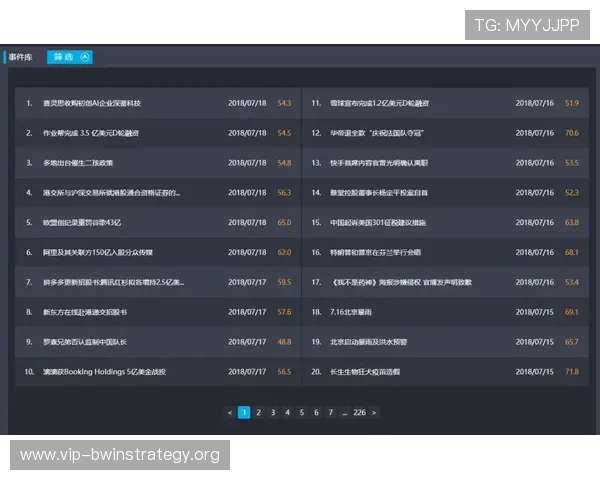600x480 pixels.
Task: Click the 54.3 score of row 1
Action: click(x=284, y=103)
